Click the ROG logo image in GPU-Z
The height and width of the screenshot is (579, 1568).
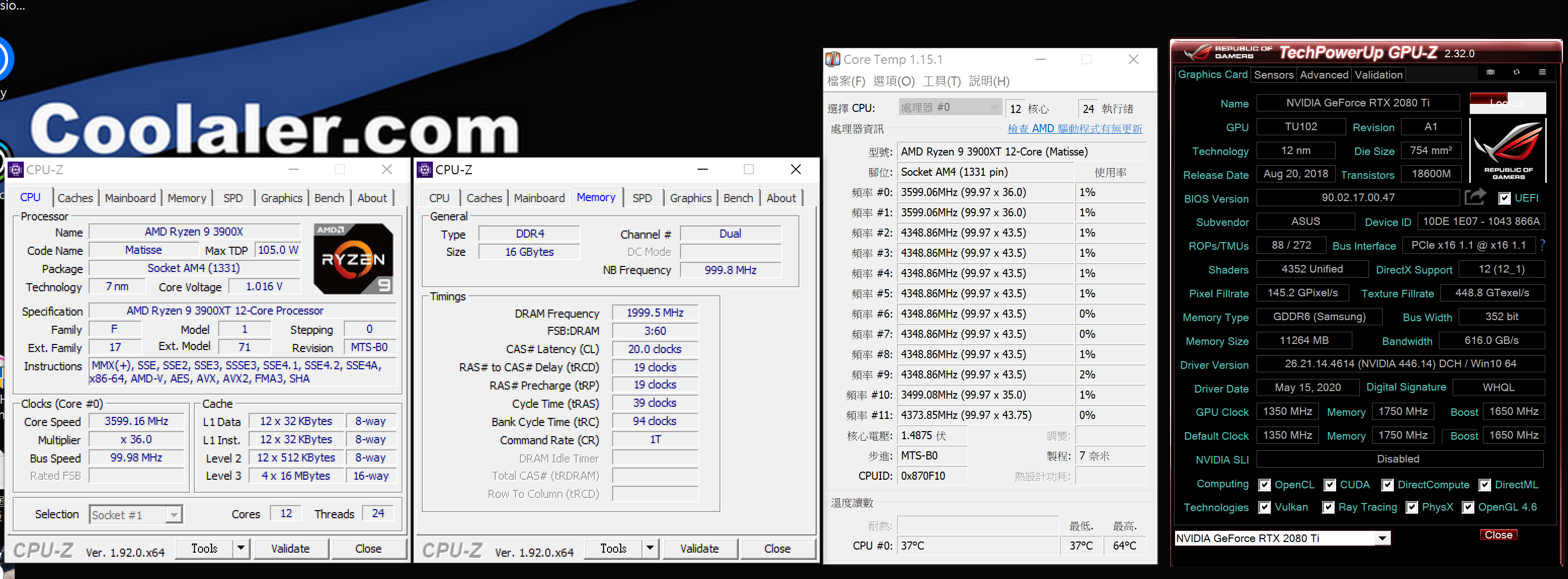[x=1508, y=150]
